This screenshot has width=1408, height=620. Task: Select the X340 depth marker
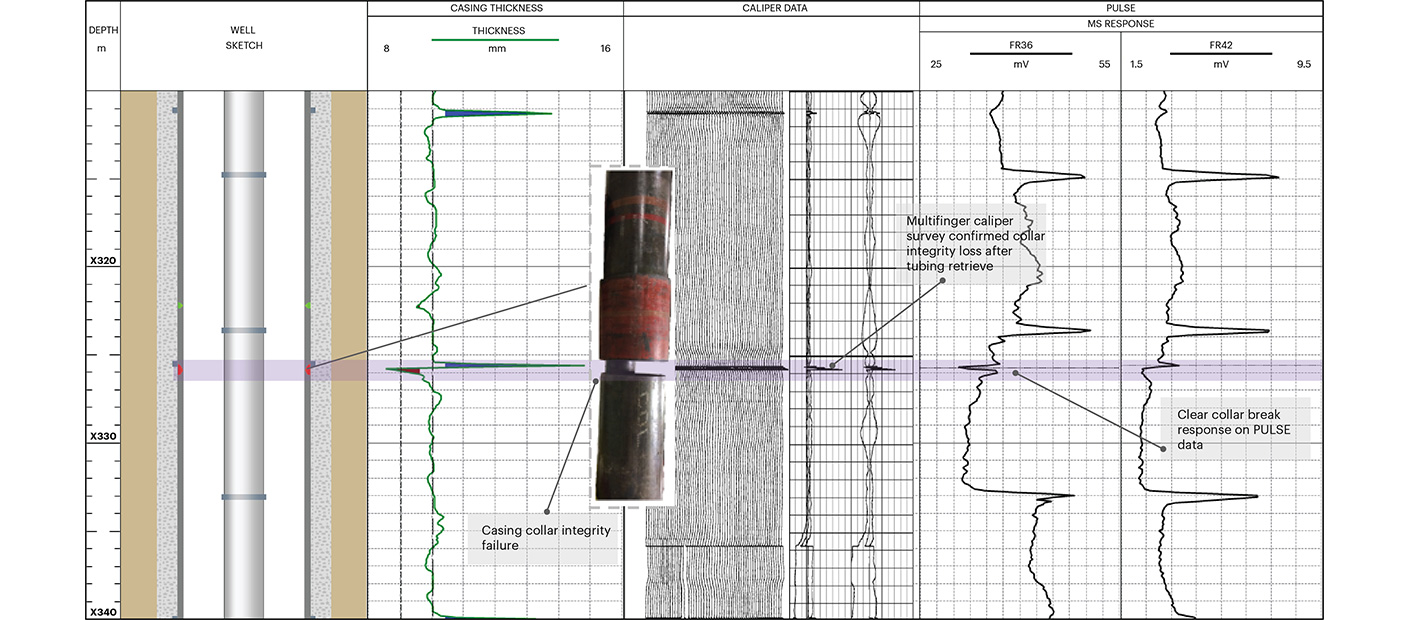point(103,612)
